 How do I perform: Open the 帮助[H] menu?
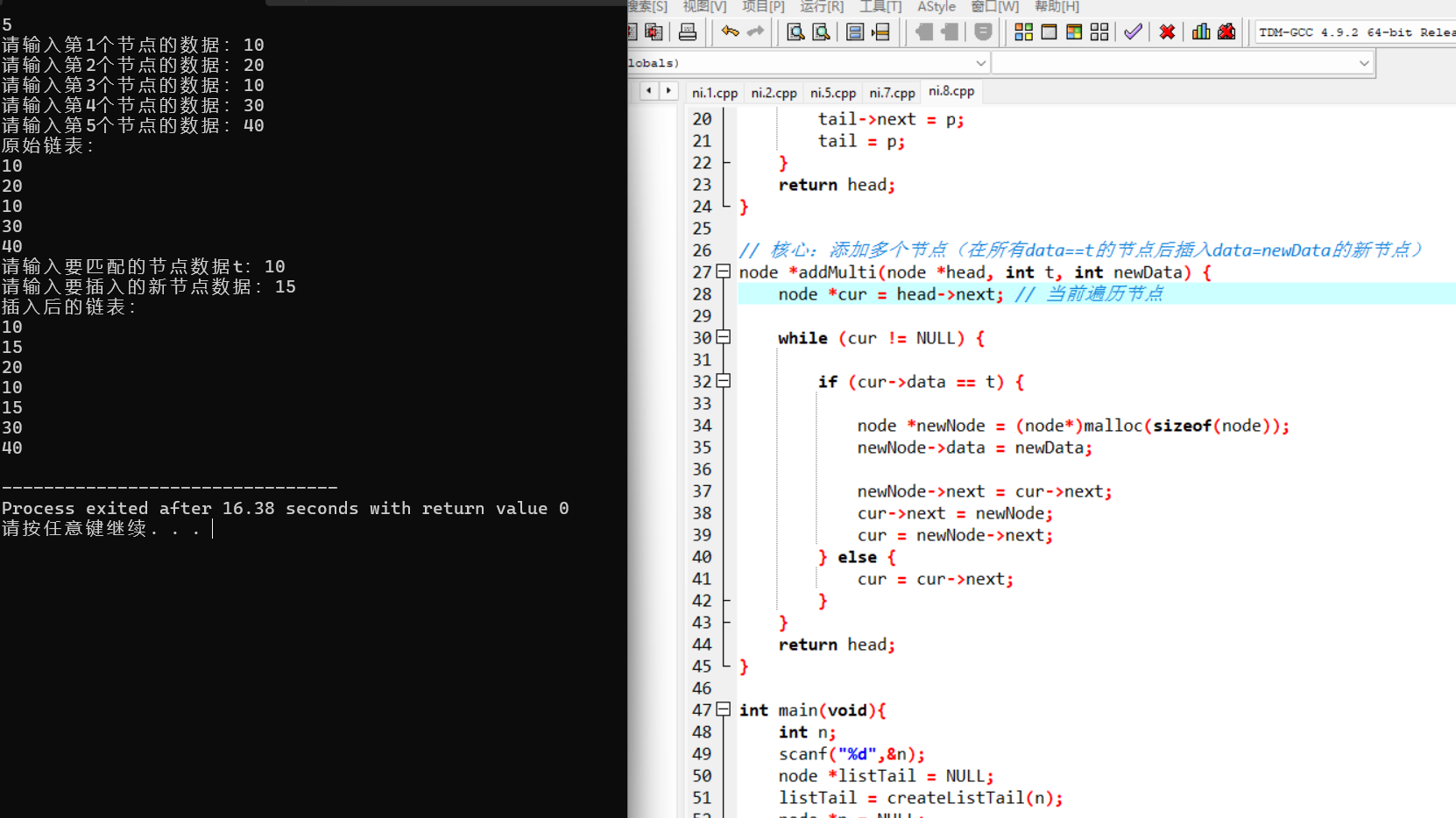(1057, 7)
